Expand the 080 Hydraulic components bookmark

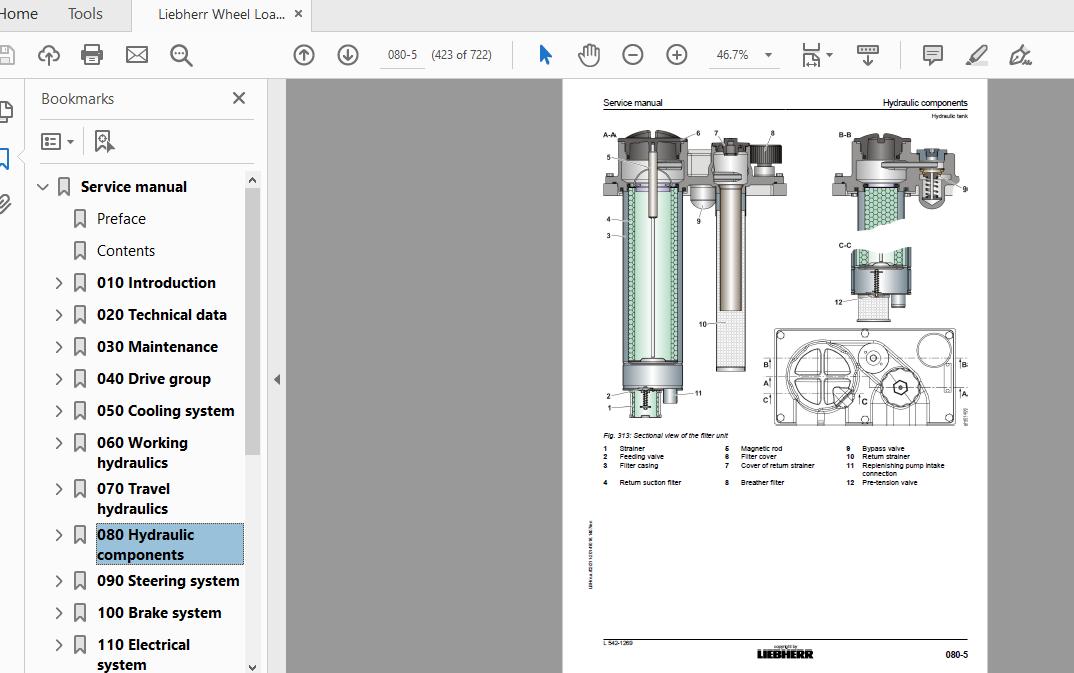59,535
